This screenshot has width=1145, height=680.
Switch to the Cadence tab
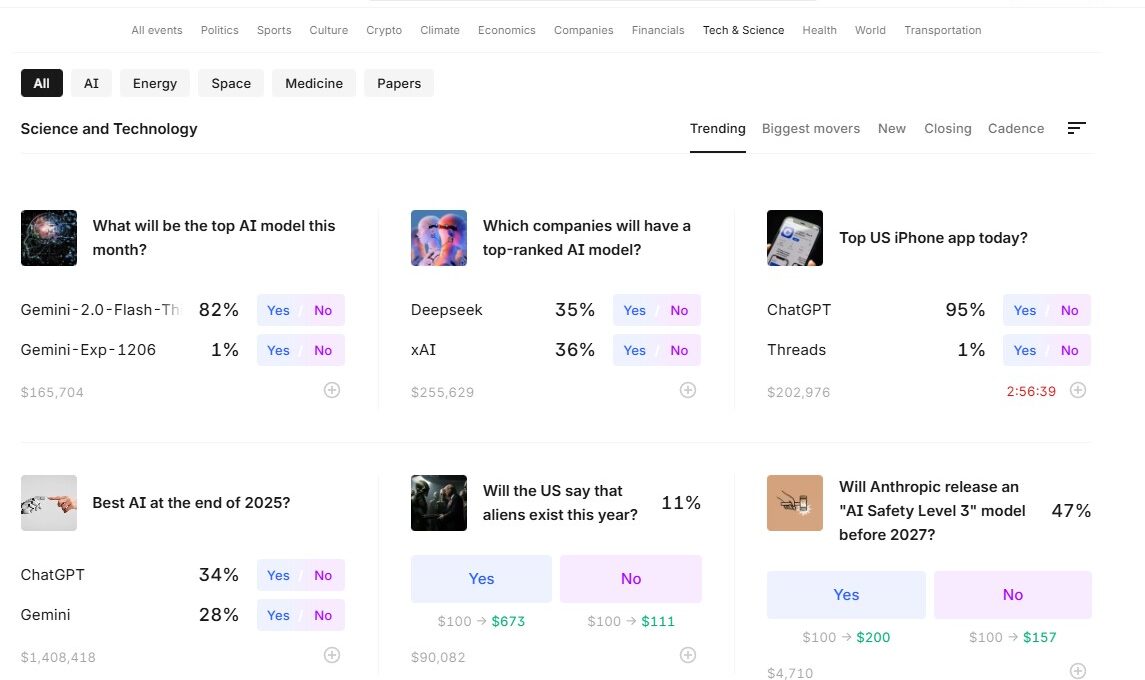[1016, 129]
